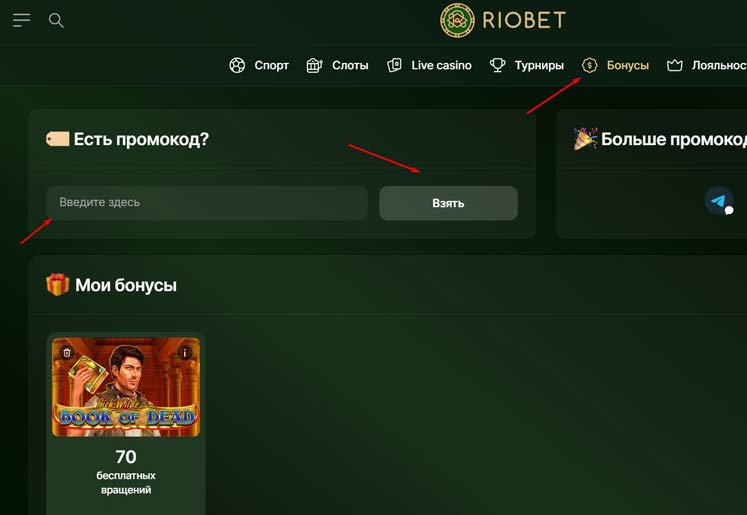Go to the Слоты menu item

point(350,65)
